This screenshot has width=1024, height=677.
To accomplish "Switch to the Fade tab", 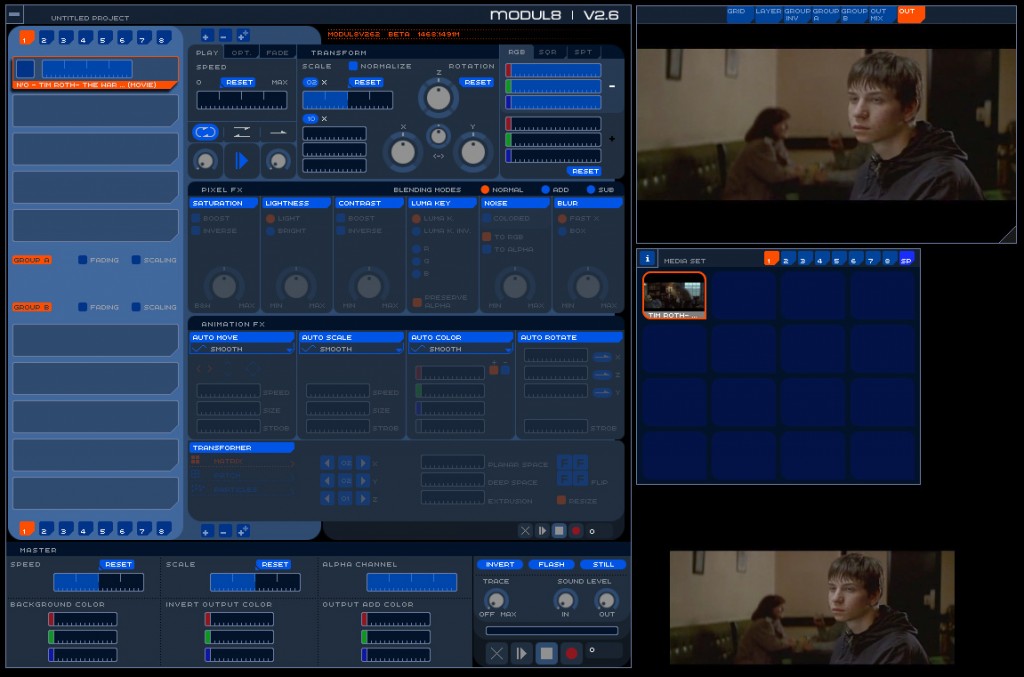I will click(278, 52).
